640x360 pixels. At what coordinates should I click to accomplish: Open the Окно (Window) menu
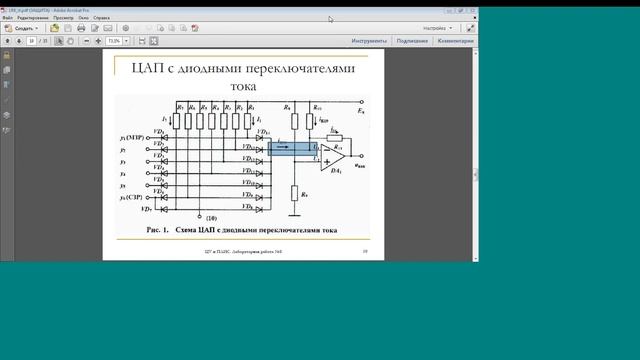[83, 18]
